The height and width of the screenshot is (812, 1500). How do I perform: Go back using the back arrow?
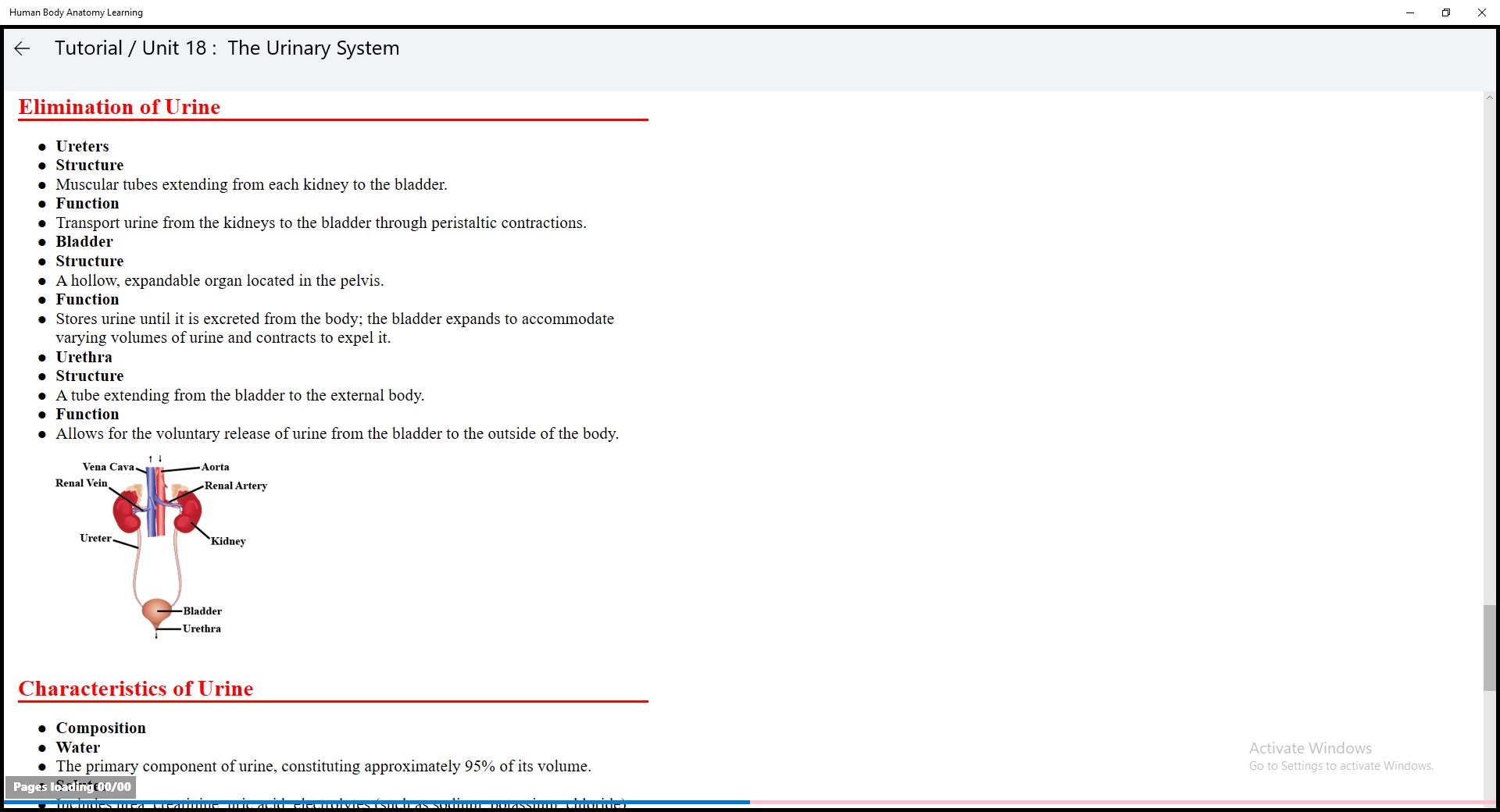[x=22, y=48]
